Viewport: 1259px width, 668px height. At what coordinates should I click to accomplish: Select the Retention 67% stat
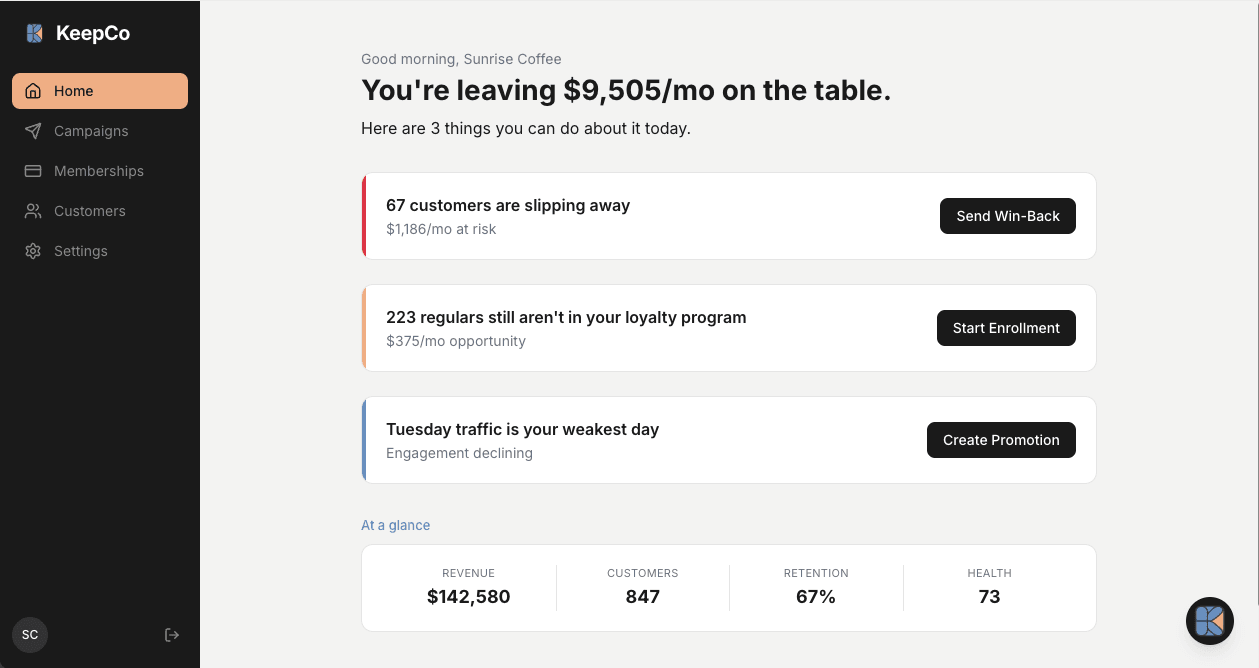click(816, 587)
